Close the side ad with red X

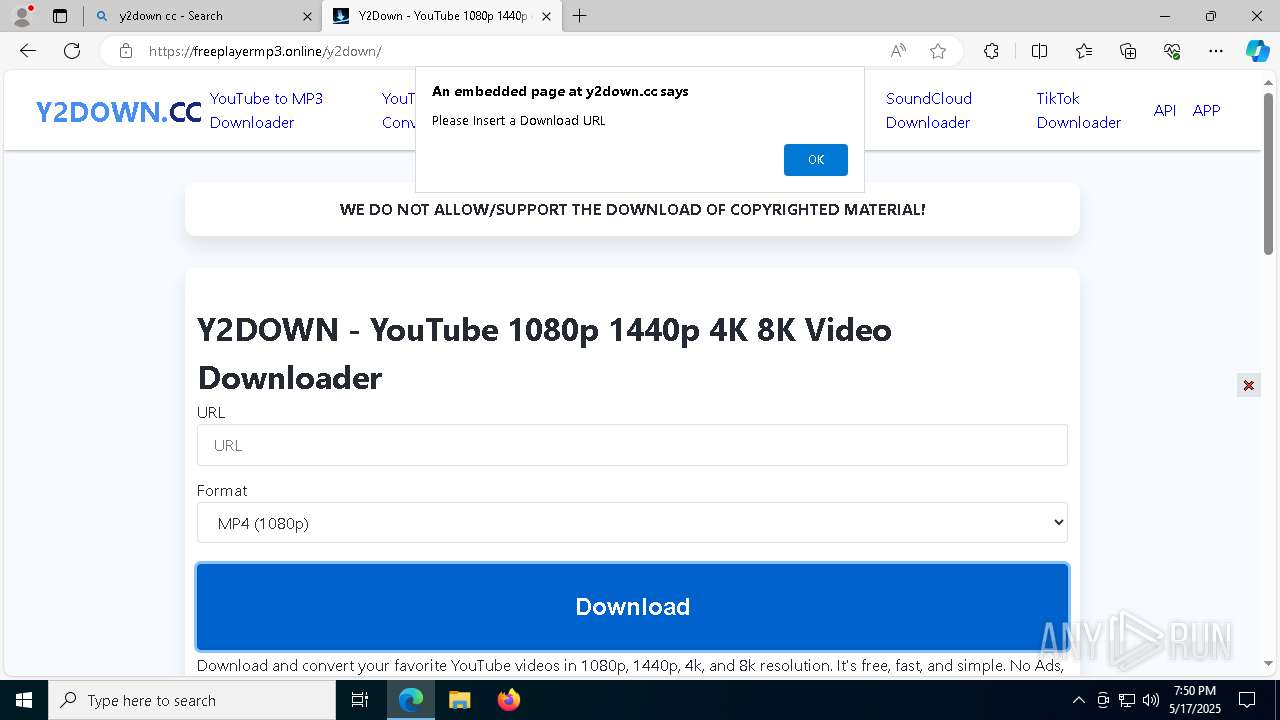[1248, 385]
